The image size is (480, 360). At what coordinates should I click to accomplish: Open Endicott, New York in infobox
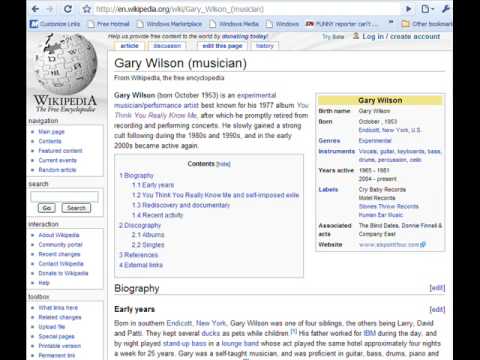[390, 130]
